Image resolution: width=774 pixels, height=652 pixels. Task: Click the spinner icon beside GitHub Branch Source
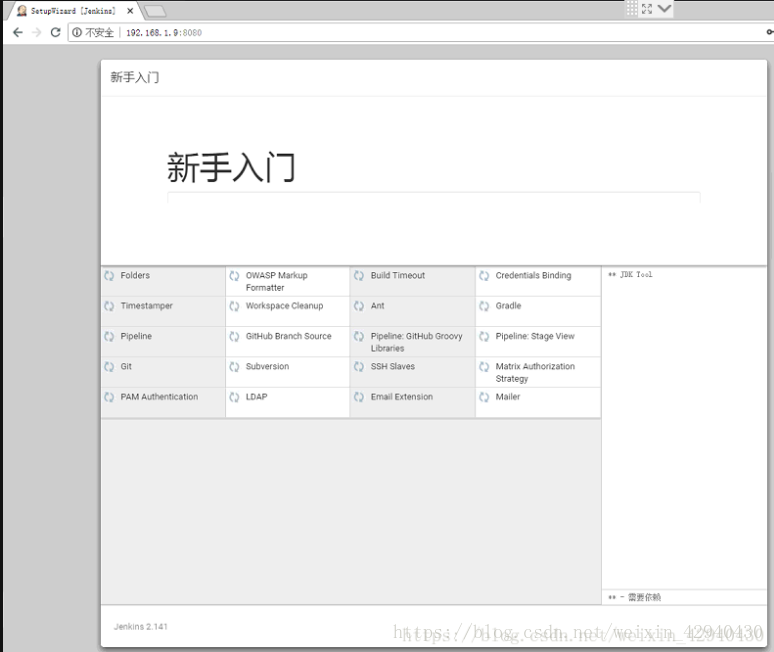click(x=234, y=337)
